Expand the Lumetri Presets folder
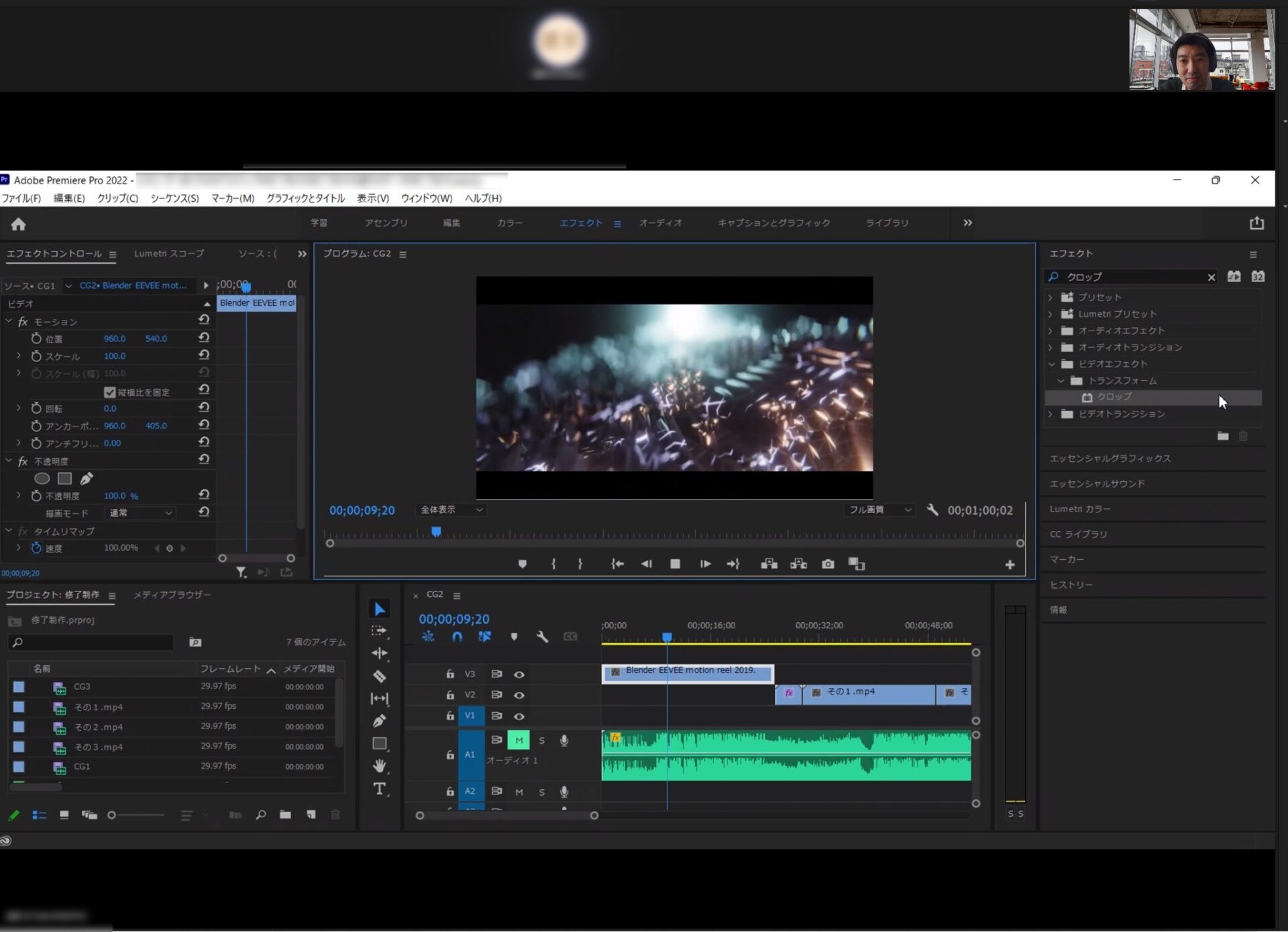The width and height of the screenshot is (1288, 932). point(1051,314)
